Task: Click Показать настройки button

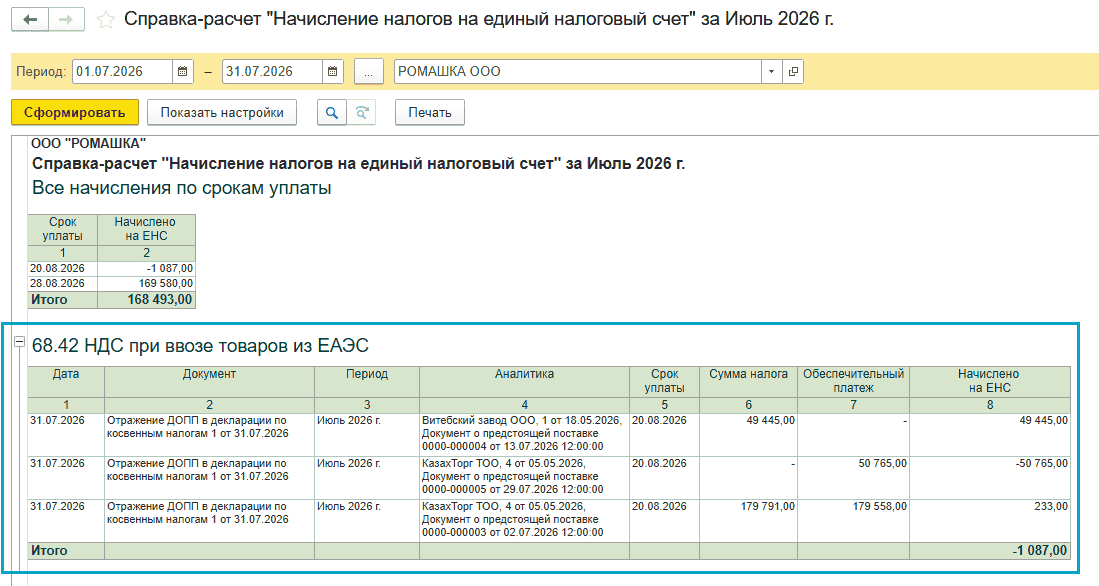Action: [x=221, y=112]
